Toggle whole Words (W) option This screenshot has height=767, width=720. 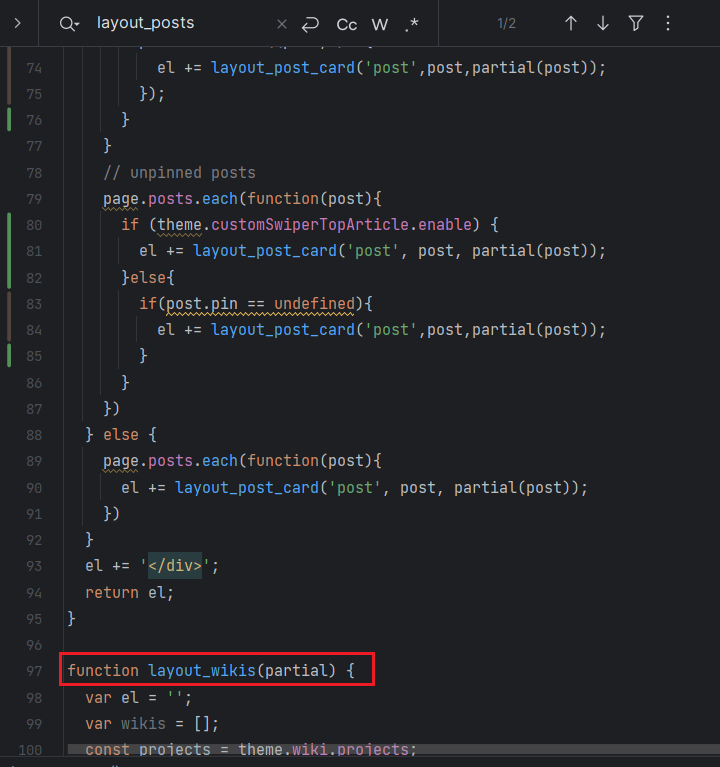(380, 23)
